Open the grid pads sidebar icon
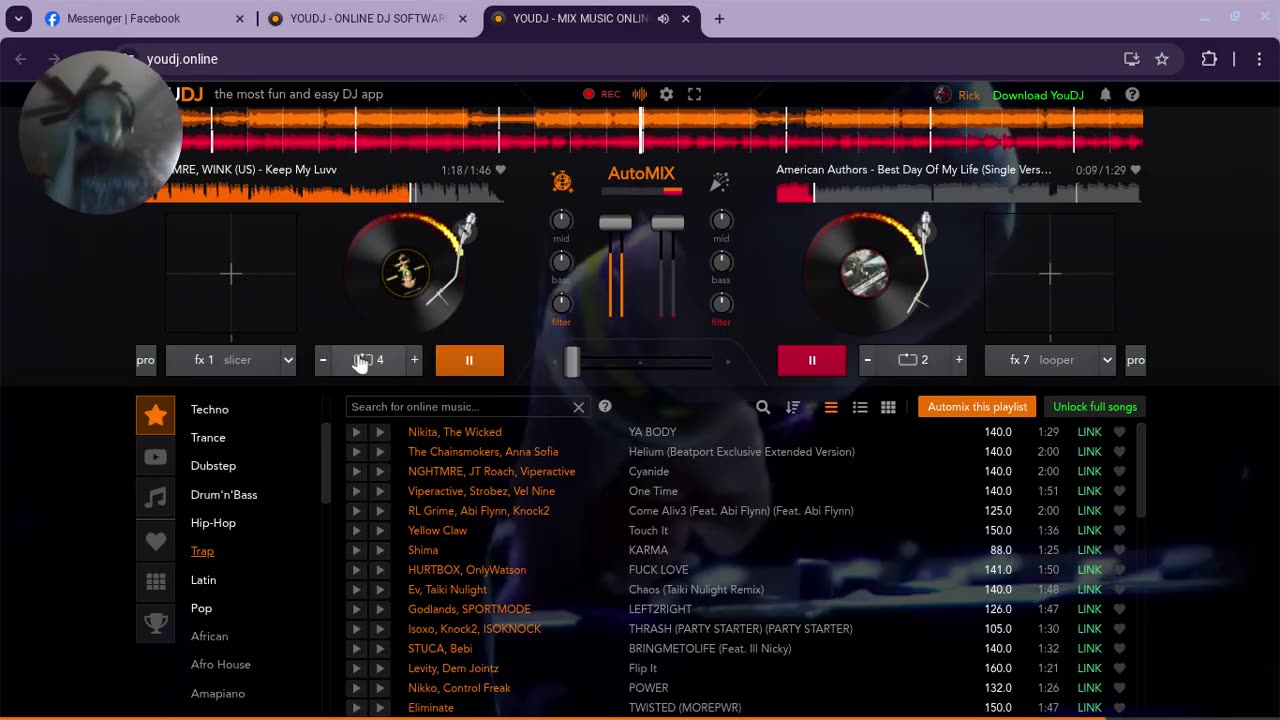This screenshot has height=720, width=1280. point(155,582)
